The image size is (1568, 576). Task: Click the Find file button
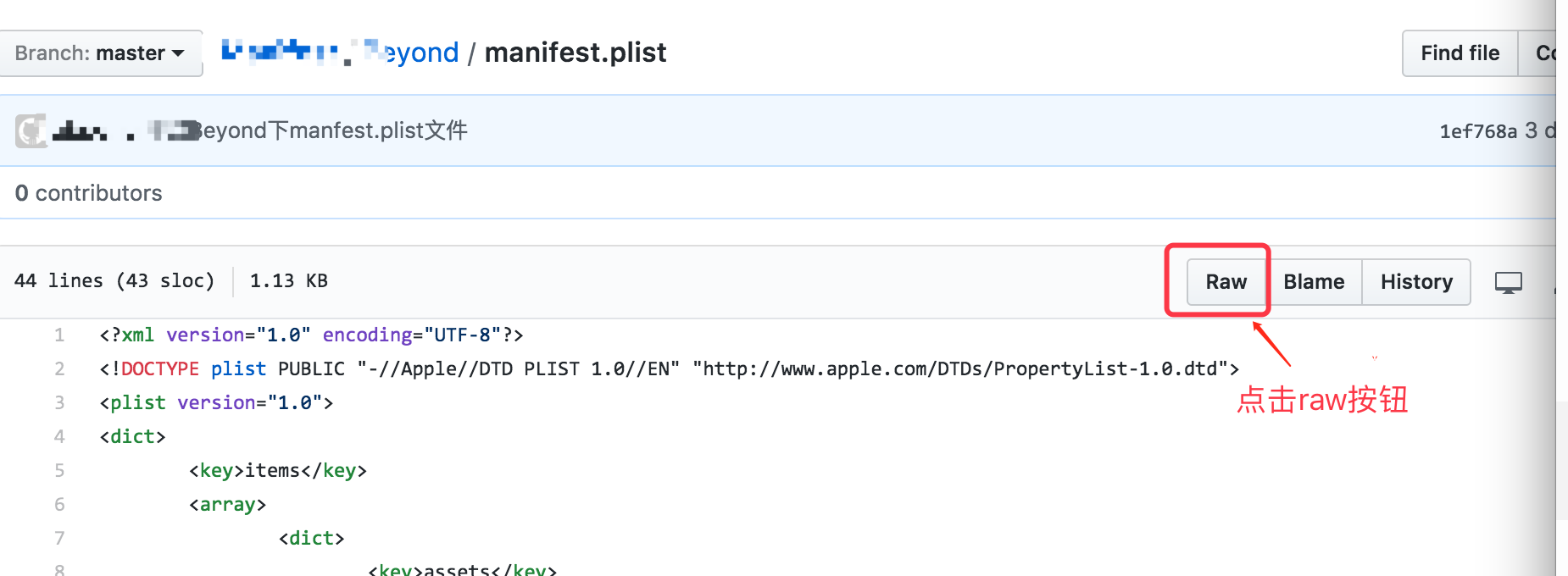(x=1460, y=53)
